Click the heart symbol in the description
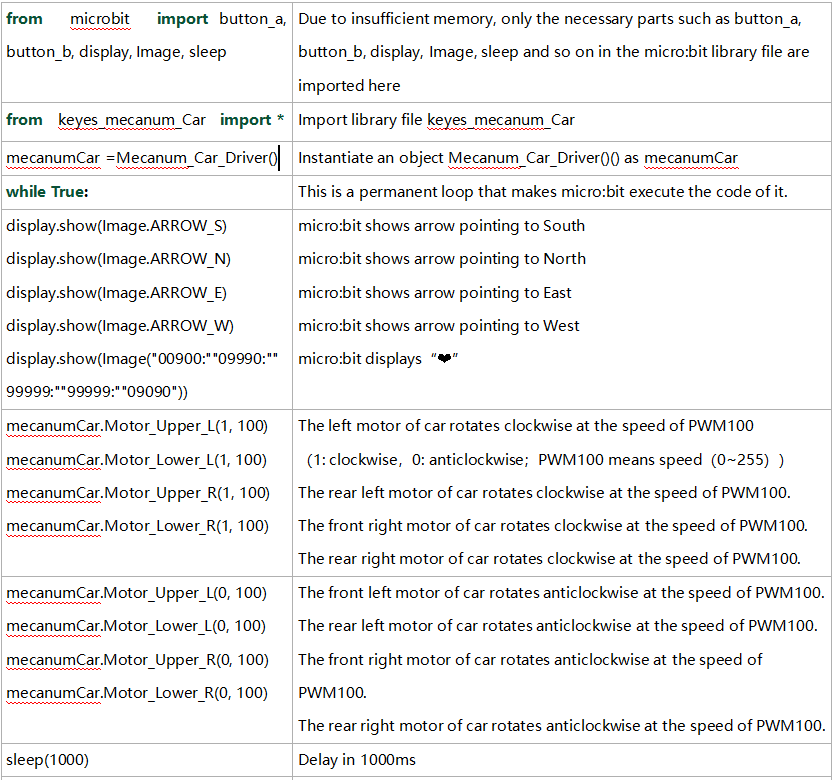This screenshot has width=836, height=780. click(x=444, y=359)
